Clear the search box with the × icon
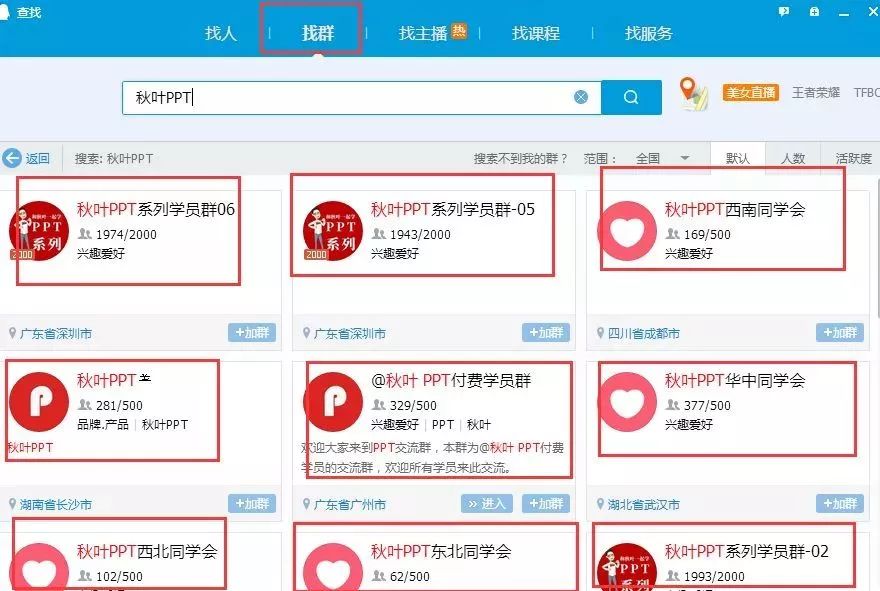The width and height of the screenshot is (880, 591). [580, 95]
